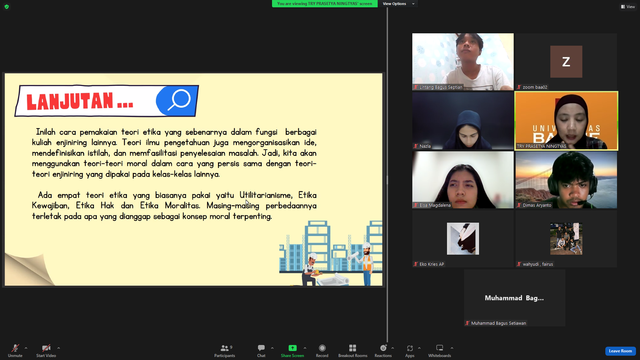Open the View layout menu
Viewport: 640px width, 360px height.
click(x=628, y=7)
